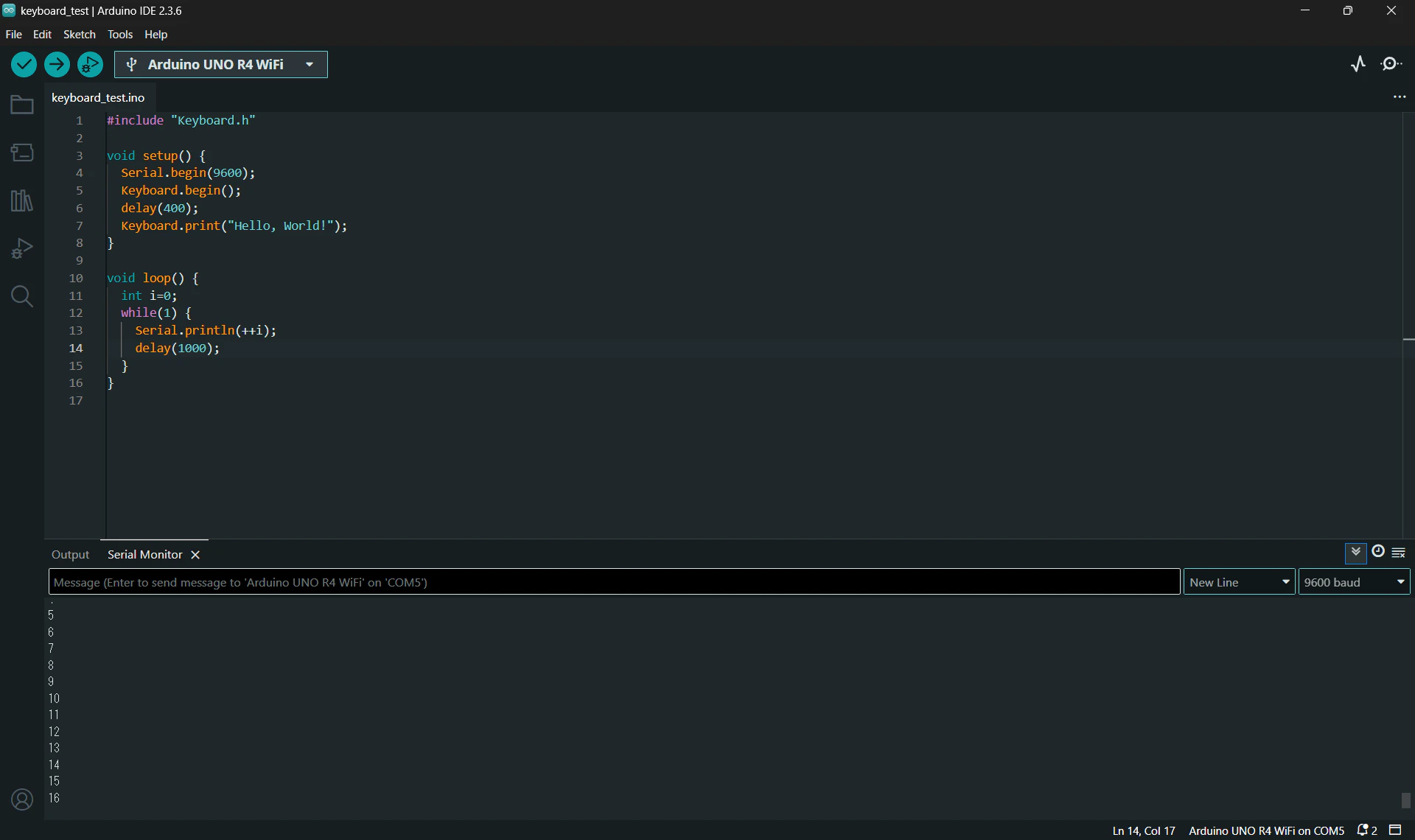Toggle timestamp clock in Serial Monitor

pyautogui.click(x=1378, y=552)
